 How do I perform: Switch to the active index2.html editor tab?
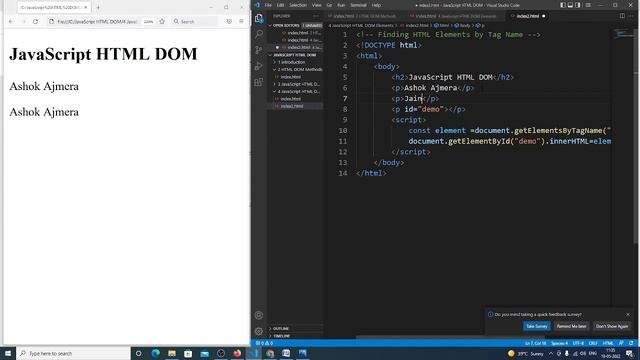tap(527, 16)
